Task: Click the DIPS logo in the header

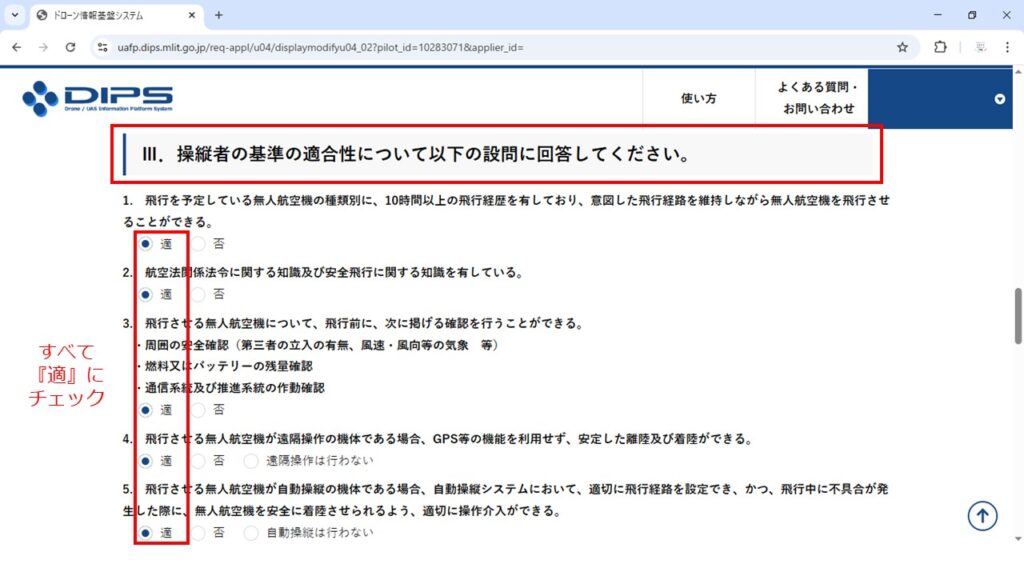Action: coord(97,98)
